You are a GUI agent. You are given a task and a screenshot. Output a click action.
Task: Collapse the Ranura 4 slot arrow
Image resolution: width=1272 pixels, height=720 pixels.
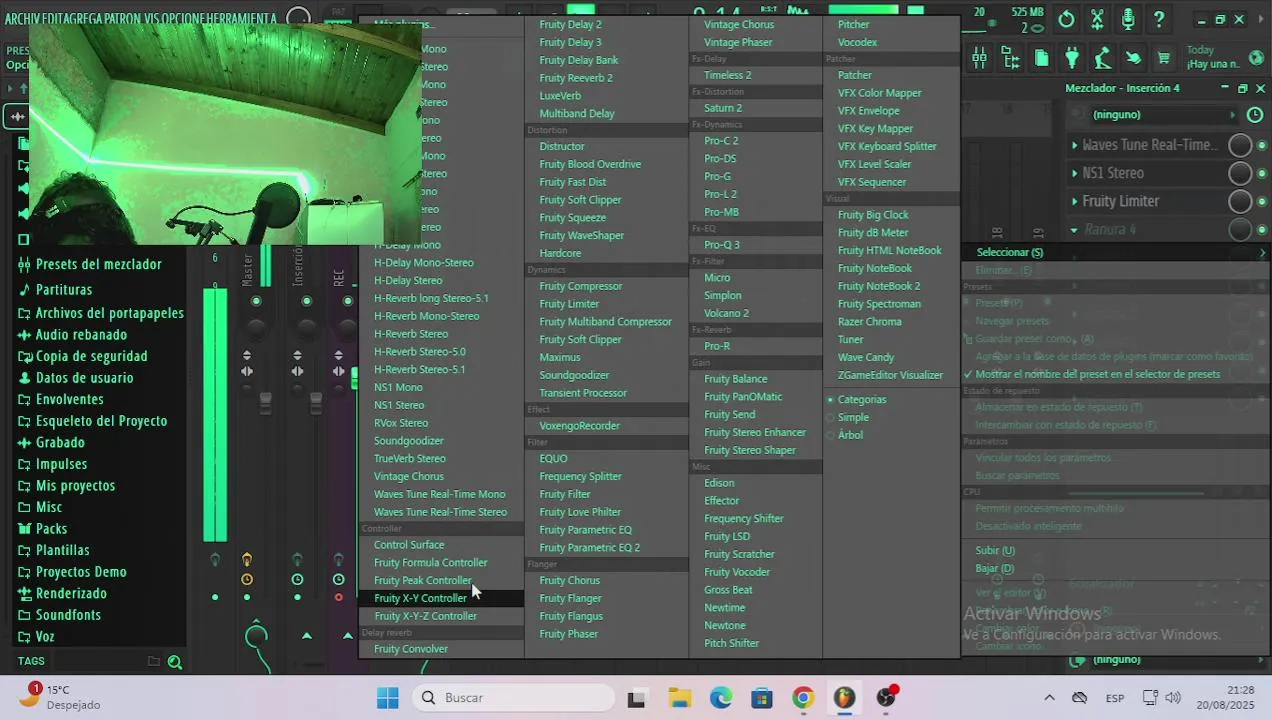click(x=1074, y=230)
